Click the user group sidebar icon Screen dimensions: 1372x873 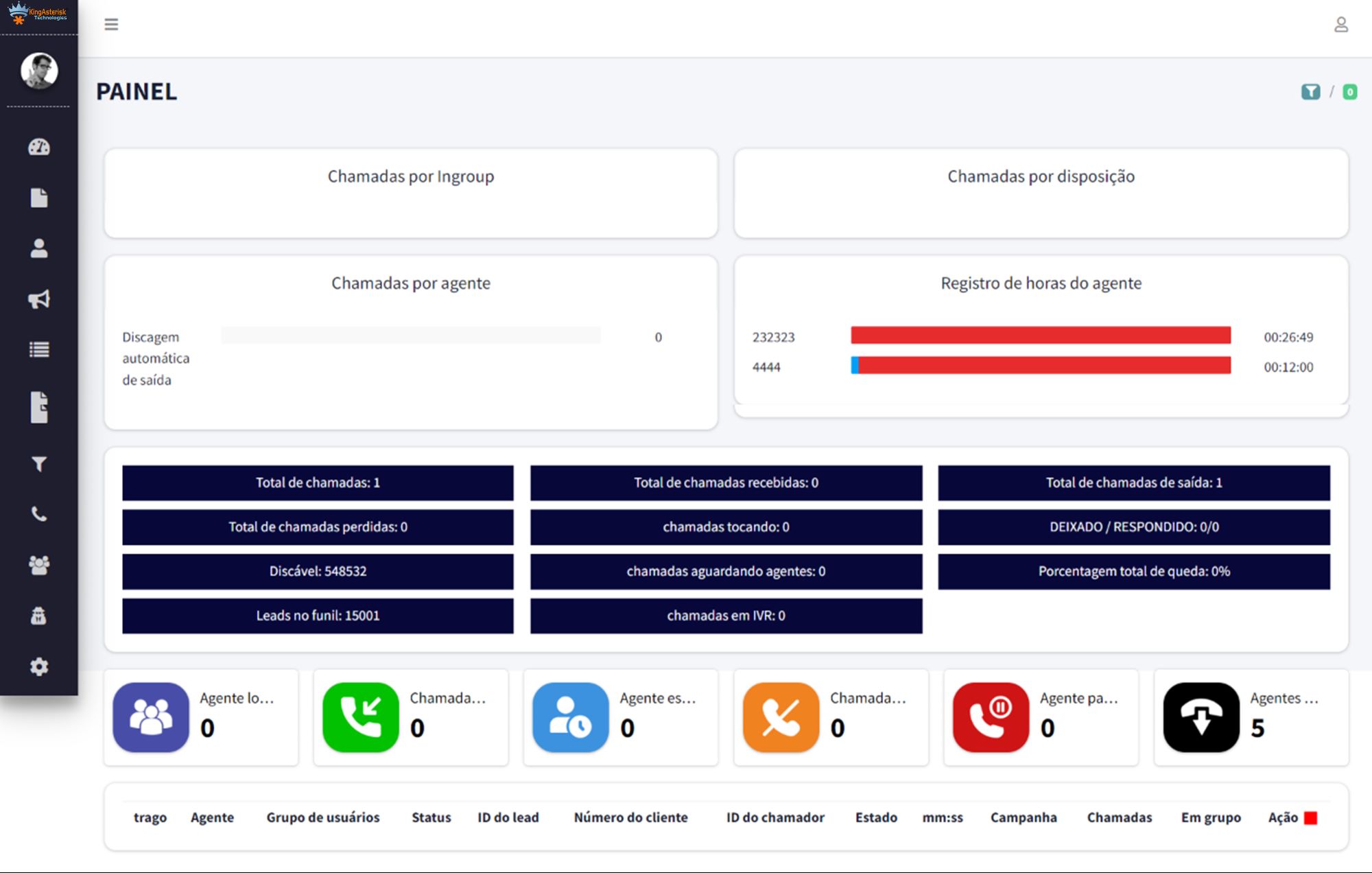click(39, 565)
